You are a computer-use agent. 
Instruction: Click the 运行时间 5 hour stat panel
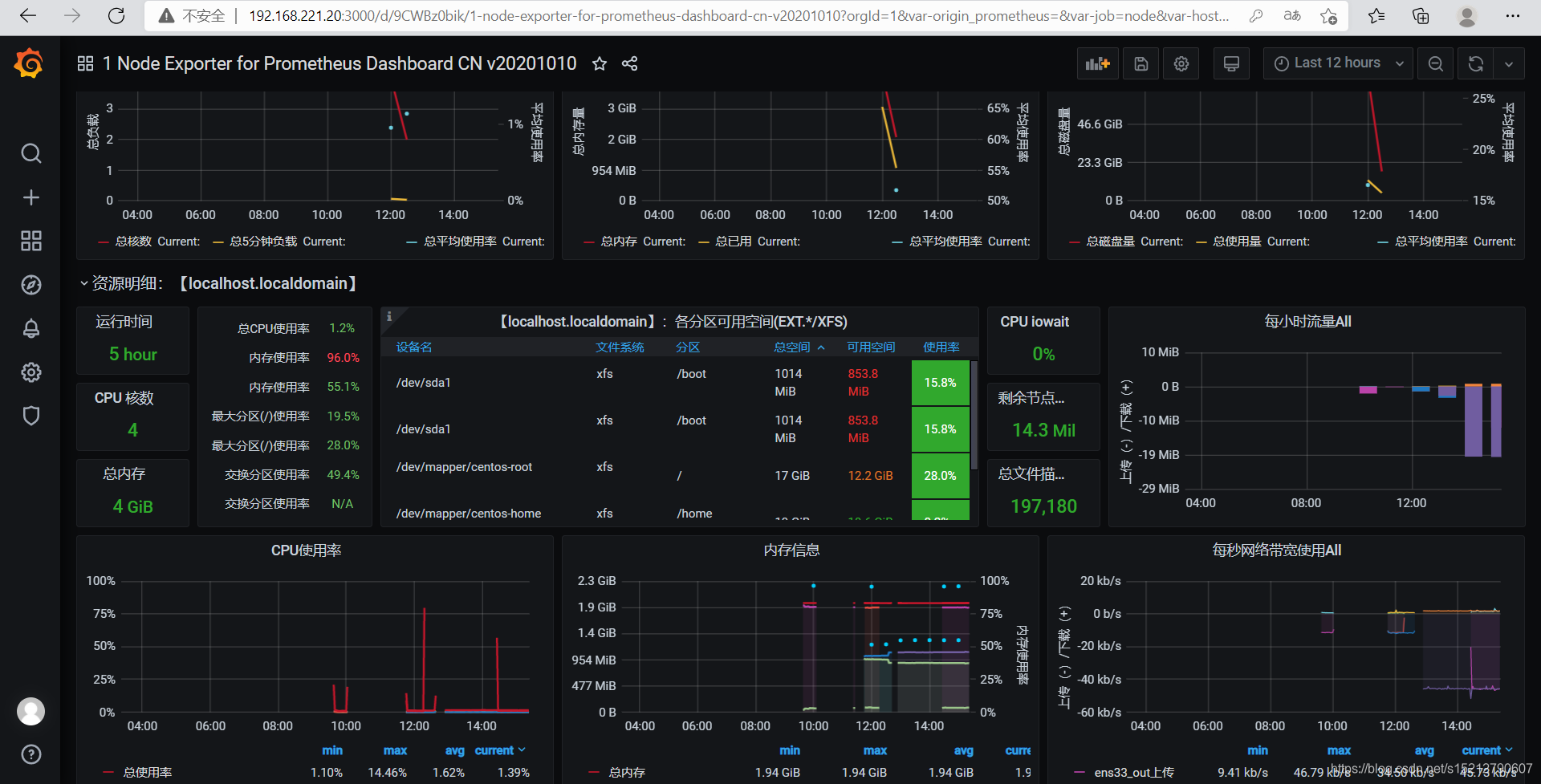[133, 340]
